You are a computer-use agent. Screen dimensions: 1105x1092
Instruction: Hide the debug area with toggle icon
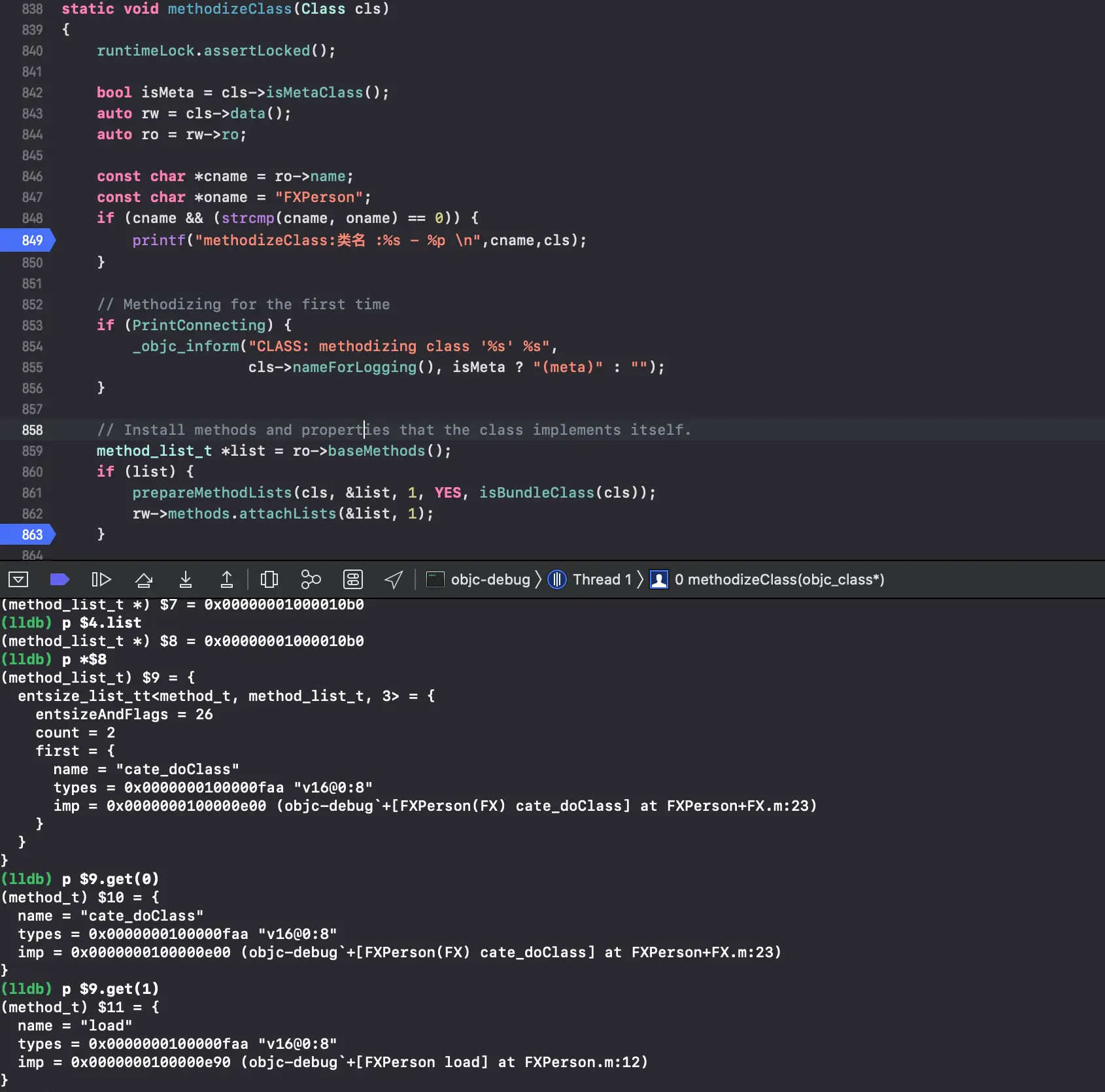coord(18,579)
